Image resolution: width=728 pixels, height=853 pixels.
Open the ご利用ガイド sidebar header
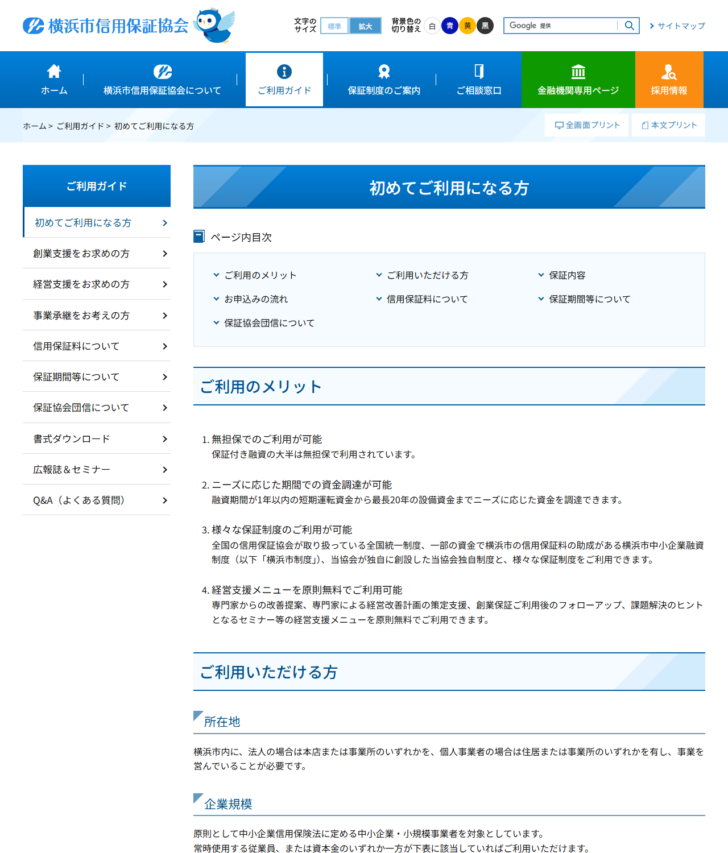(97, 186)
